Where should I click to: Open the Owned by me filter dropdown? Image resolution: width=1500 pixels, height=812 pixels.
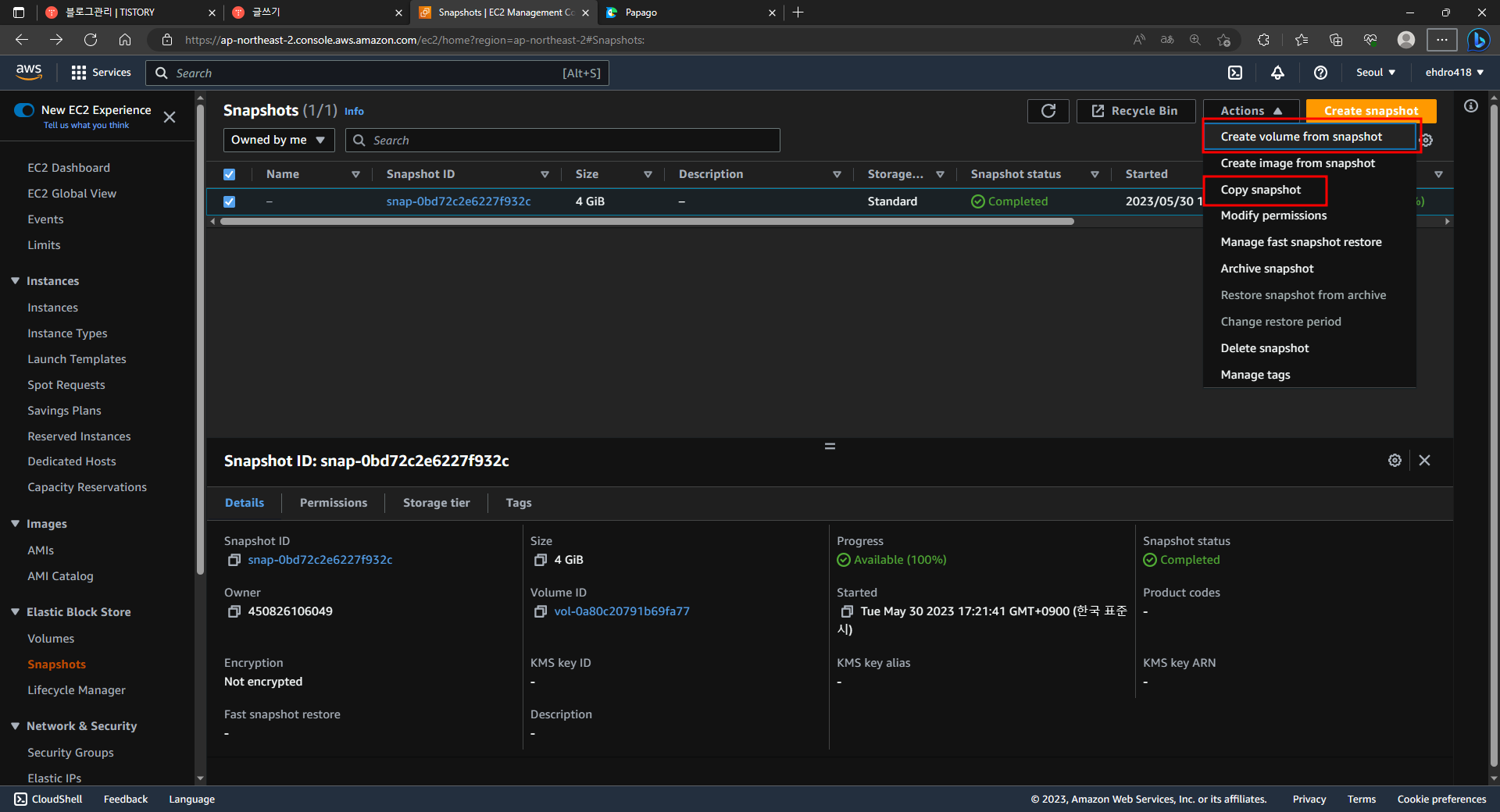[x=278, y=140]
